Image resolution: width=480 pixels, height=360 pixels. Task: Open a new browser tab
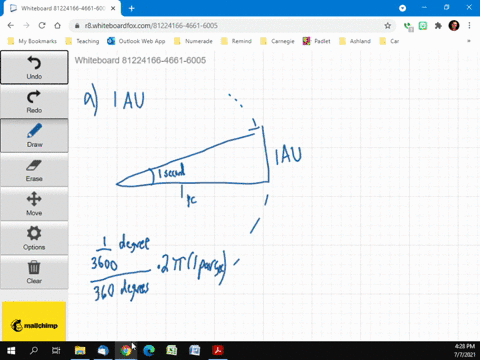[x=131, y=9]
